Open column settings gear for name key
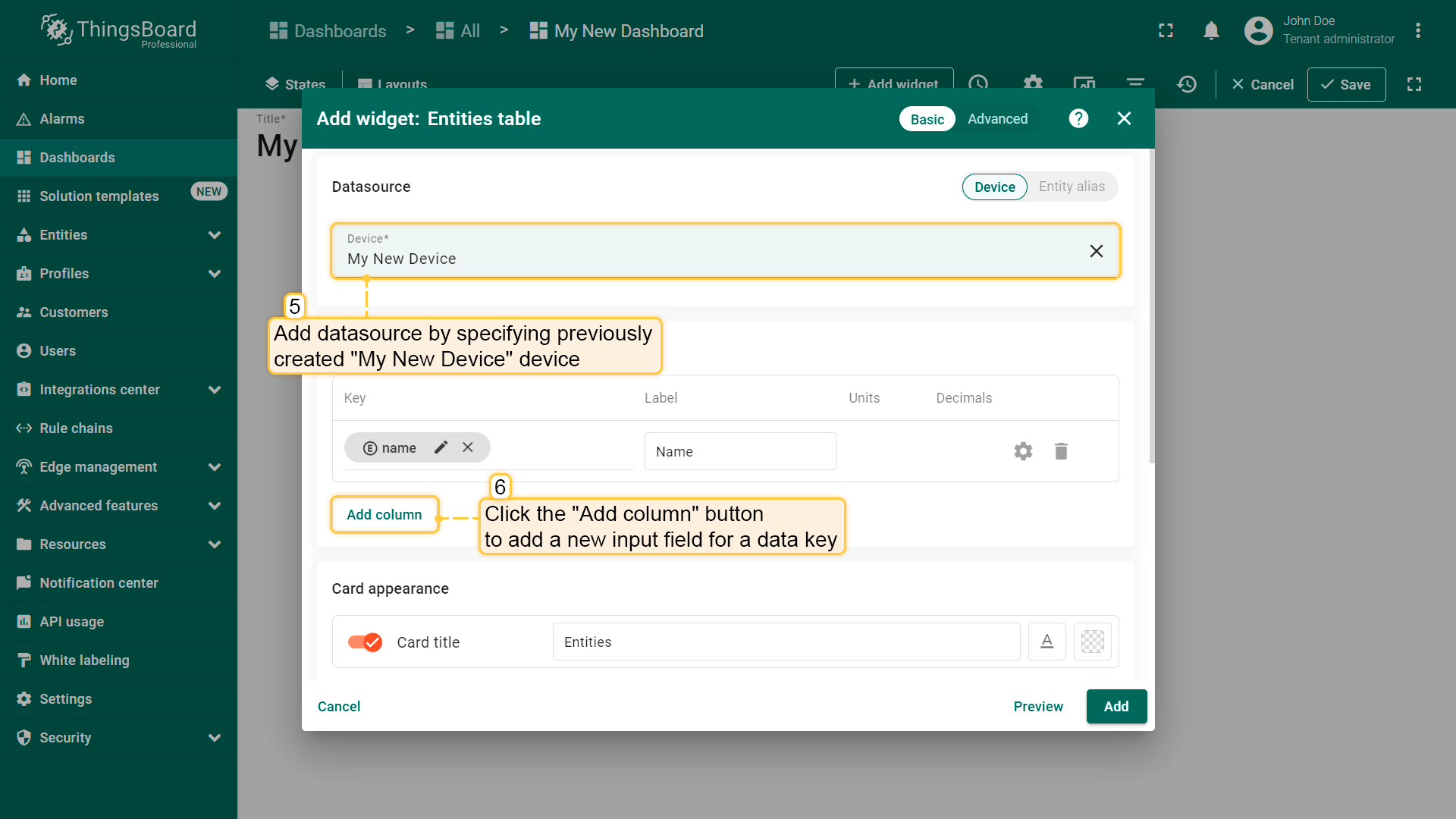The image size is (1456, 819). (x=1023, y=451)
